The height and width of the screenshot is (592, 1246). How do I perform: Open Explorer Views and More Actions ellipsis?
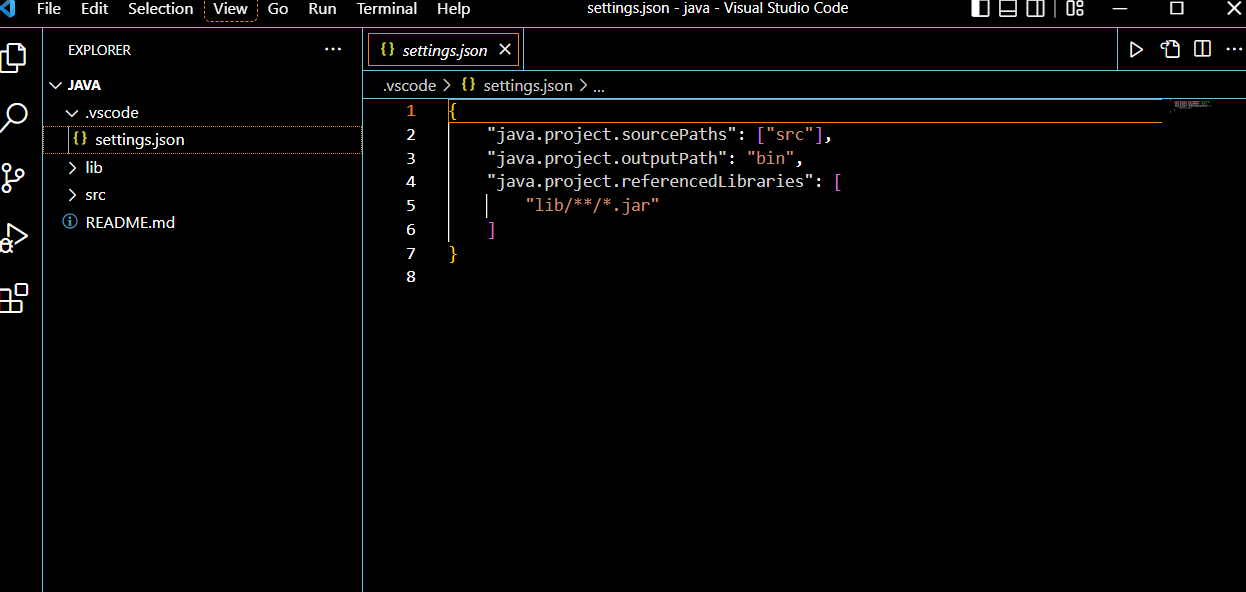tap(333, 49)
